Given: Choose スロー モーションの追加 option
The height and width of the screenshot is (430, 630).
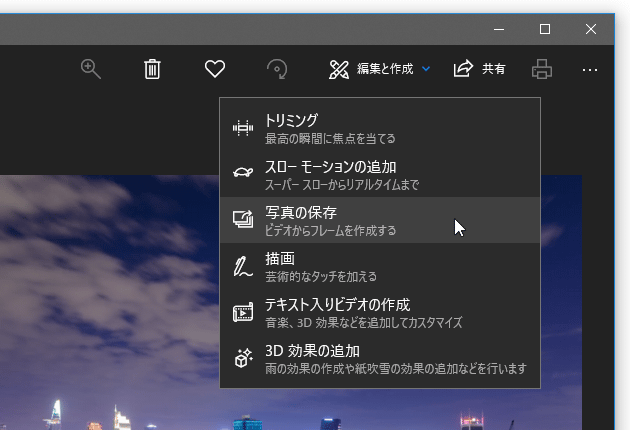Looking at the screenshot, I should 380,174.
